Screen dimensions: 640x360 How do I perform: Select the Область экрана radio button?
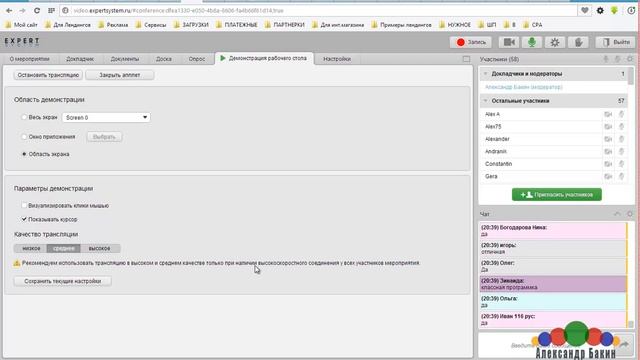pos(24,154)
